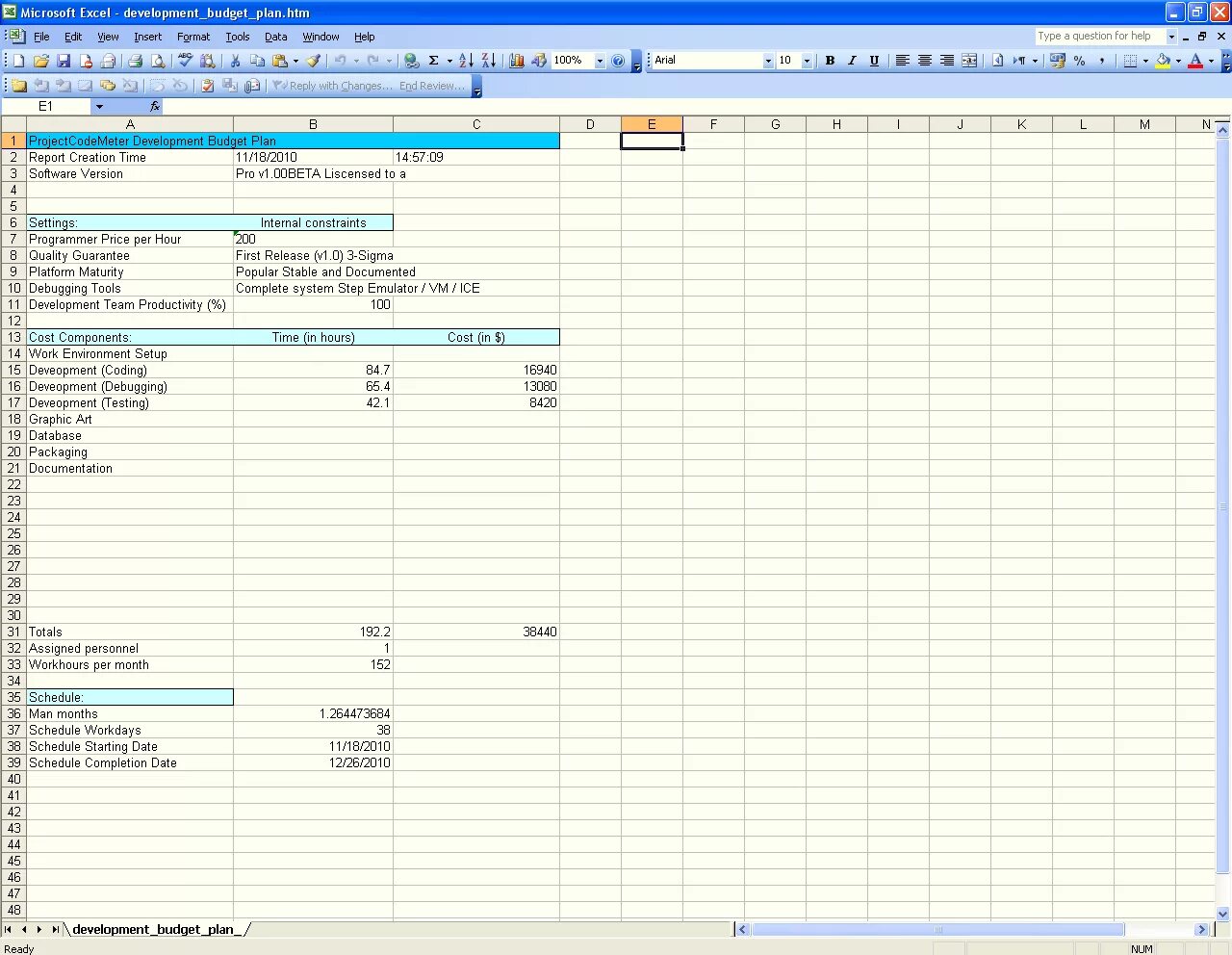Viewport: 1232px width, 955px height.
Task: Click the Copy icon
Action: click(257, 61)
